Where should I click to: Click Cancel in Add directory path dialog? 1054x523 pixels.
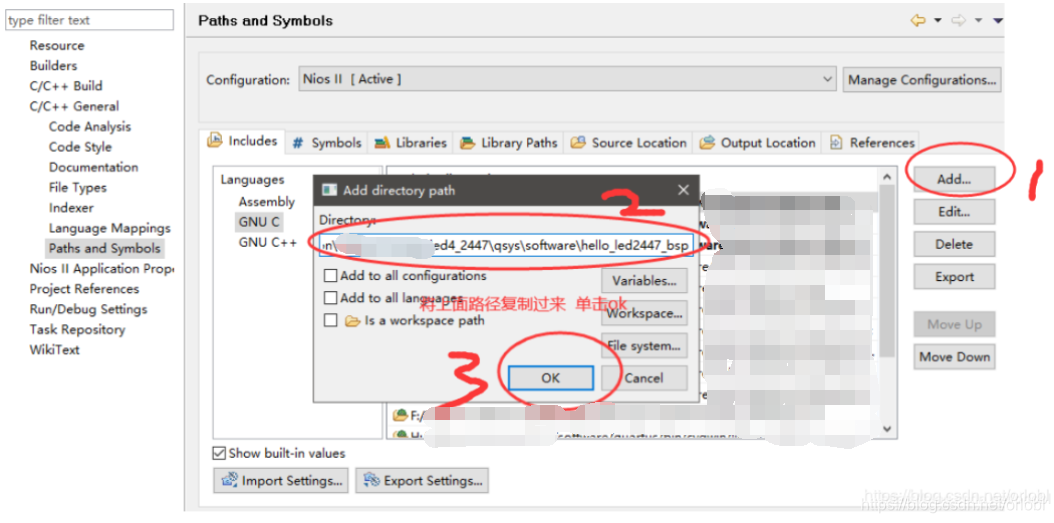click(x=644, y=378)
